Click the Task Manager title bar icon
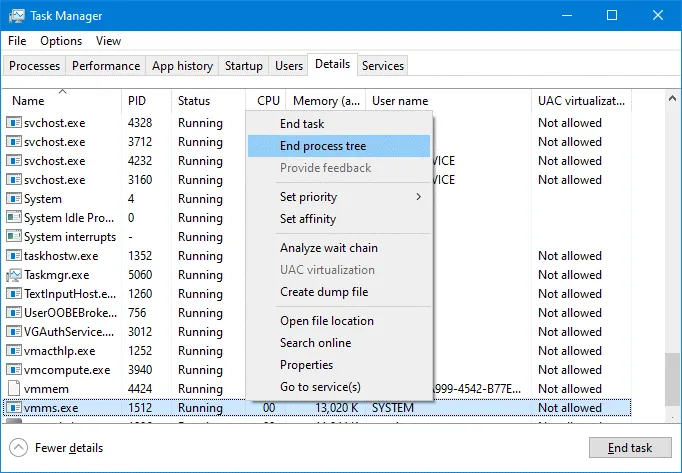 pos(15,15)
